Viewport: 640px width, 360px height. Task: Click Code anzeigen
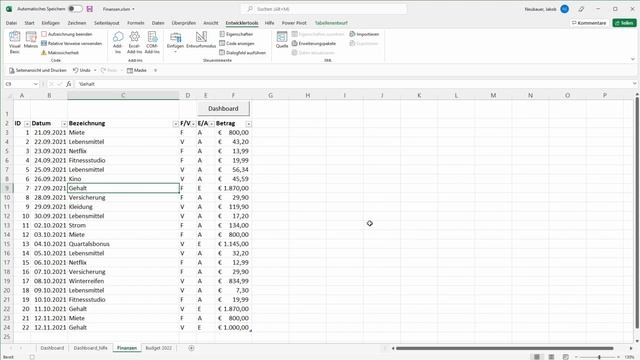tap(237, 43)
